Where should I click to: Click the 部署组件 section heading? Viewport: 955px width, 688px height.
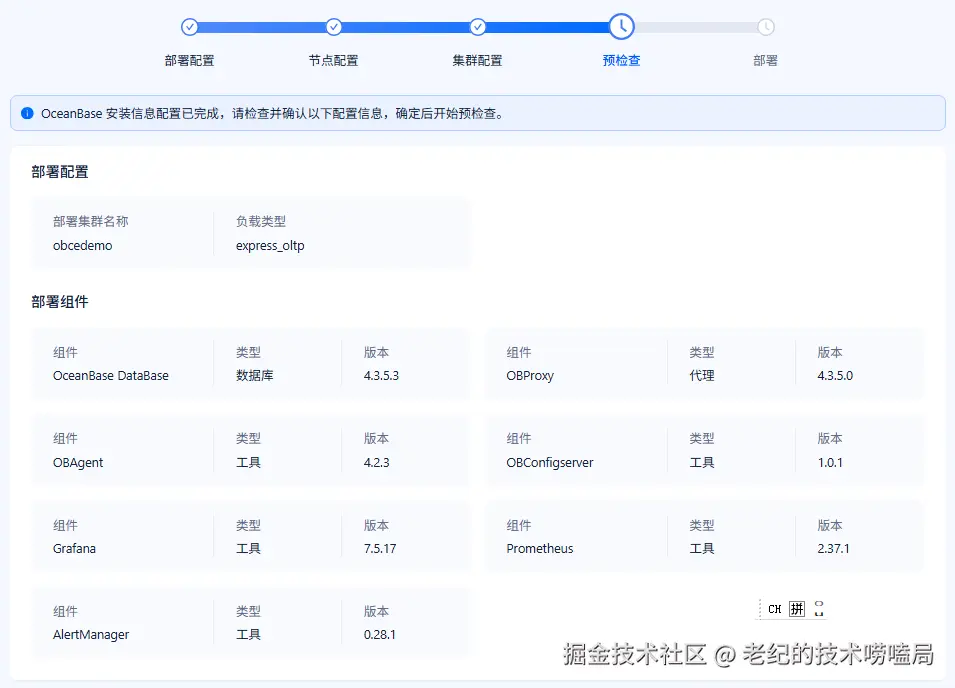pyautogui.click(x=60, y=302)
